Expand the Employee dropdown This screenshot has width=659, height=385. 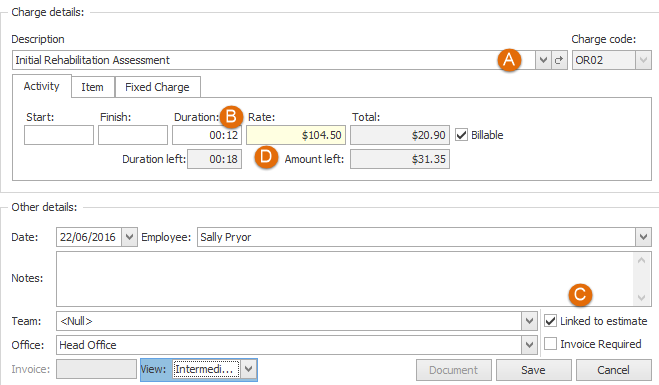(x=643, y=237)
